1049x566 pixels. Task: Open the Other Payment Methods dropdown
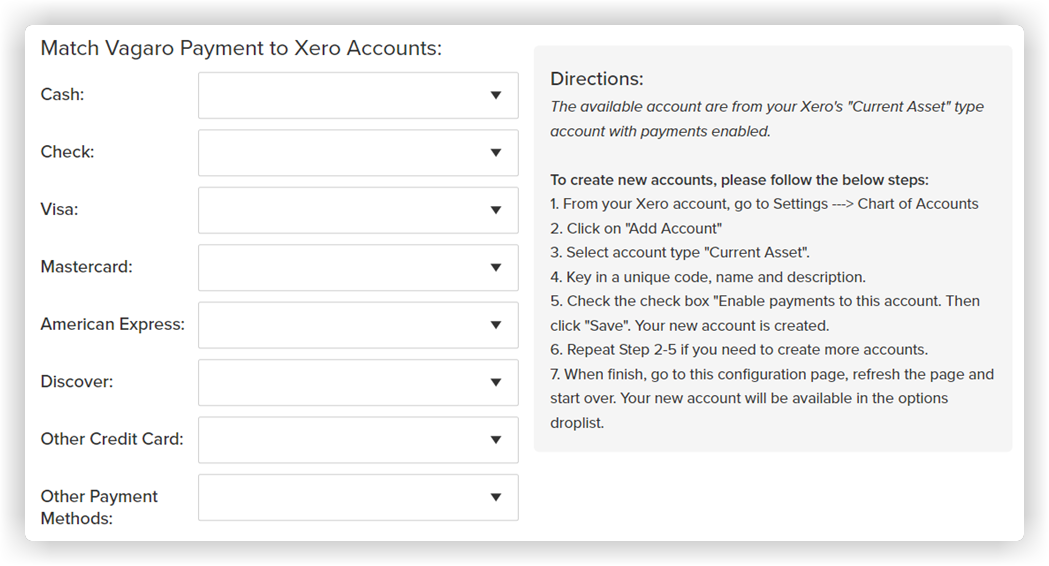pos(358,498)
